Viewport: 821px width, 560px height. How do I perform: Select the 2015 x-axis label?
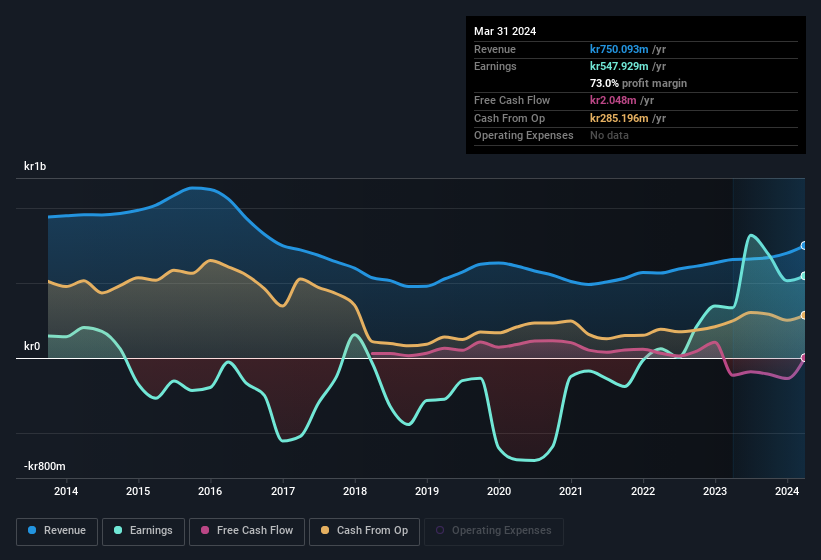coord(138,491)
